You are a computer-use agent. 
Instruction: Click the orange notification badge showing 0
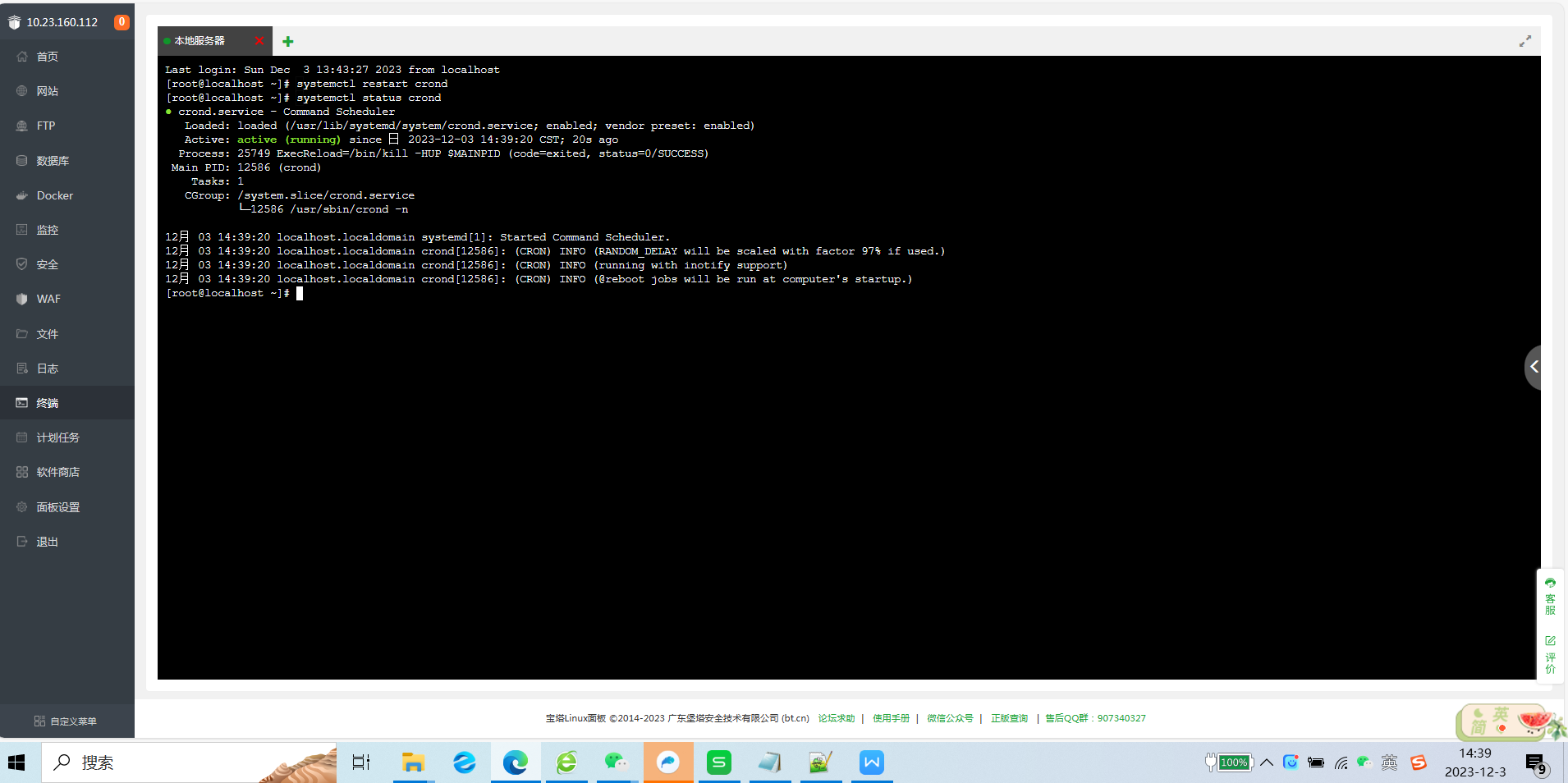click(x=121, y=22)
